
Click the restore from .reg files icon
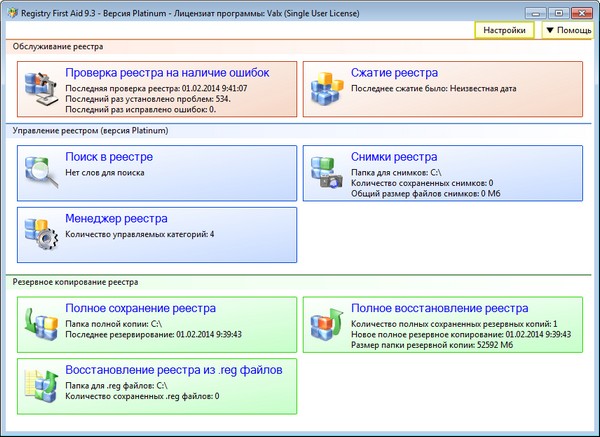[42, 385]
